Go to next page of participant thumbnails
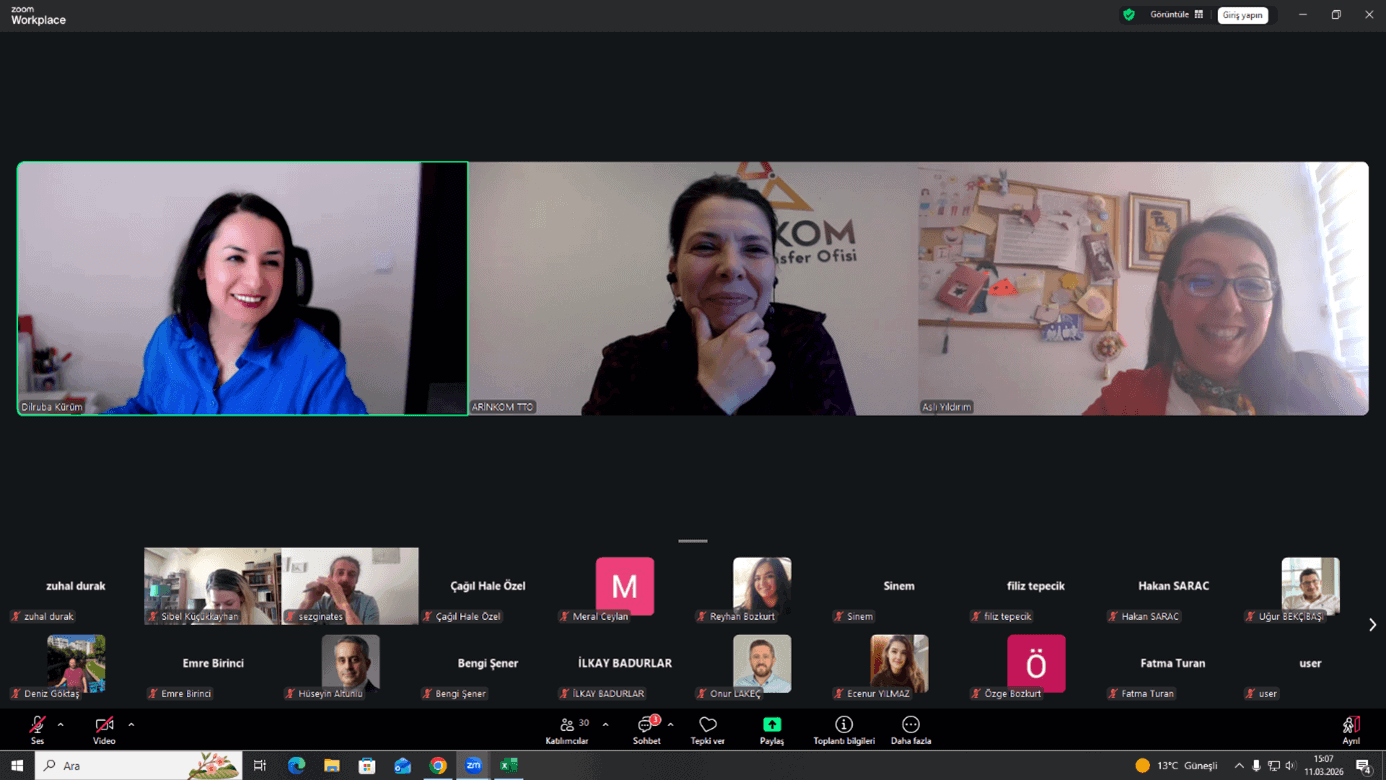This screenshot has width=1386, height=780. [1372, 625]
